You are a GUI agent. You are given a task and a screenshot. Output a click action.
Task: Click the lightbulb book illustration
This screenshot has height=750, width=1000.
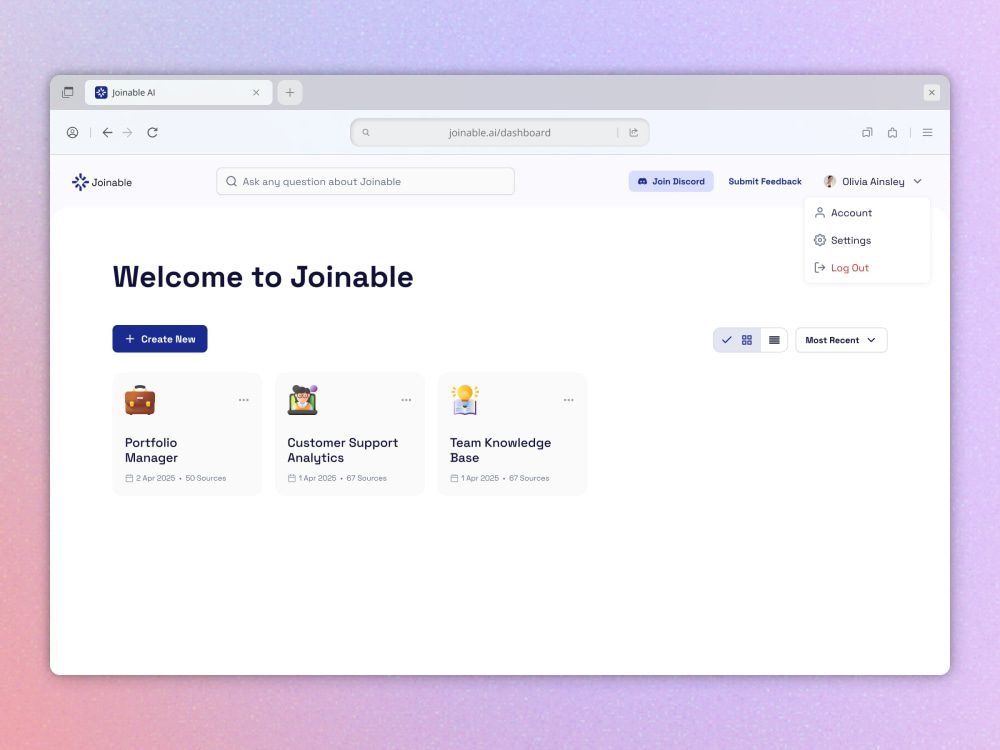click(x=465, y=400)
